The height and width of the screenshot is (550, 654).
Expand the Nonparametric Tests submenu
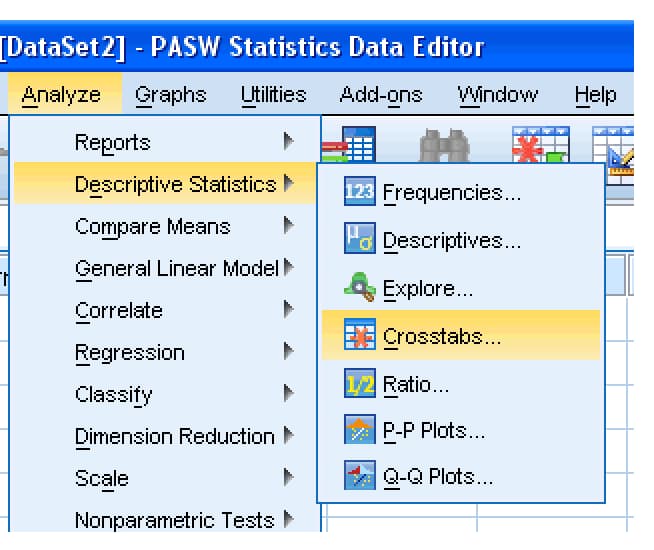click(x=164, y=520)
